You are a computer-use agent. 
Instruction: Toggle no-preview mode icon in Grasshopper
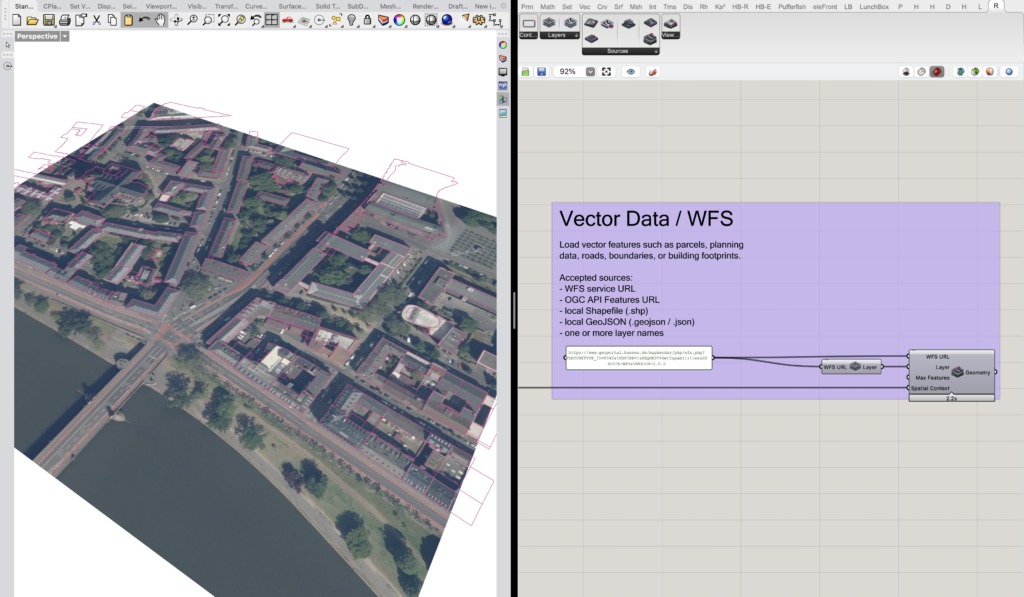pyautogui.click(x=906, y=72)
